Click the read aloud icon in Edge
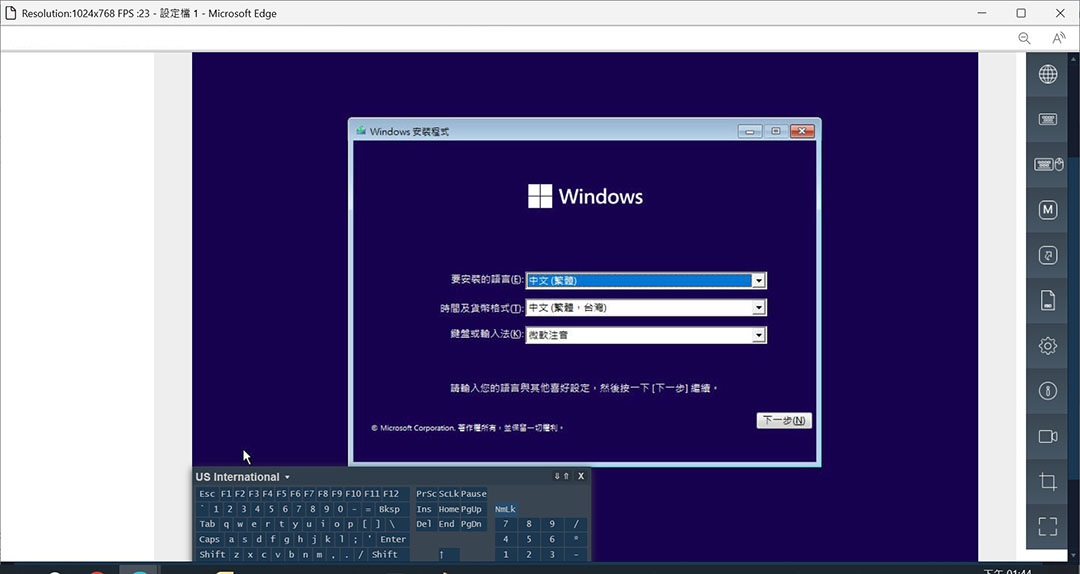 (x=1059, y=39)
